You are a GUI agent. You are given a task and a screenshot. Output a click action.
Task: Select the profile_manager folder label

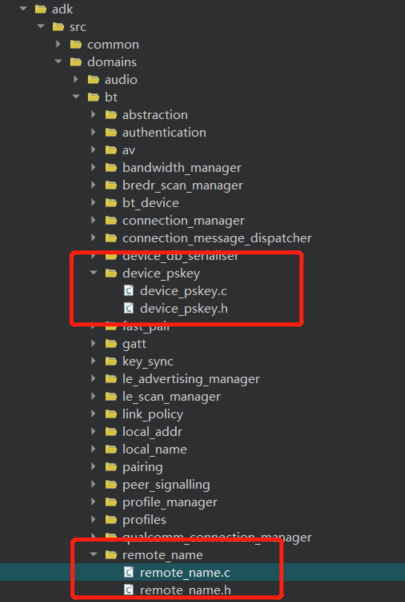(x=170, y=503)
